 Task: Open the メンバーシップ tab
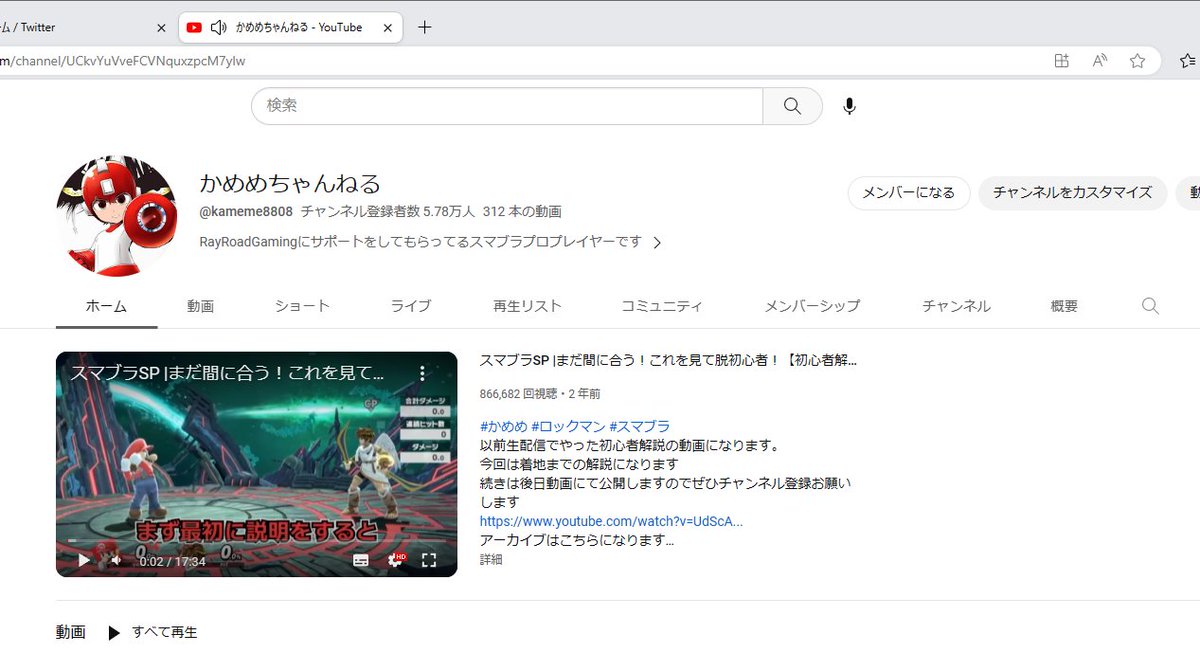812,306
